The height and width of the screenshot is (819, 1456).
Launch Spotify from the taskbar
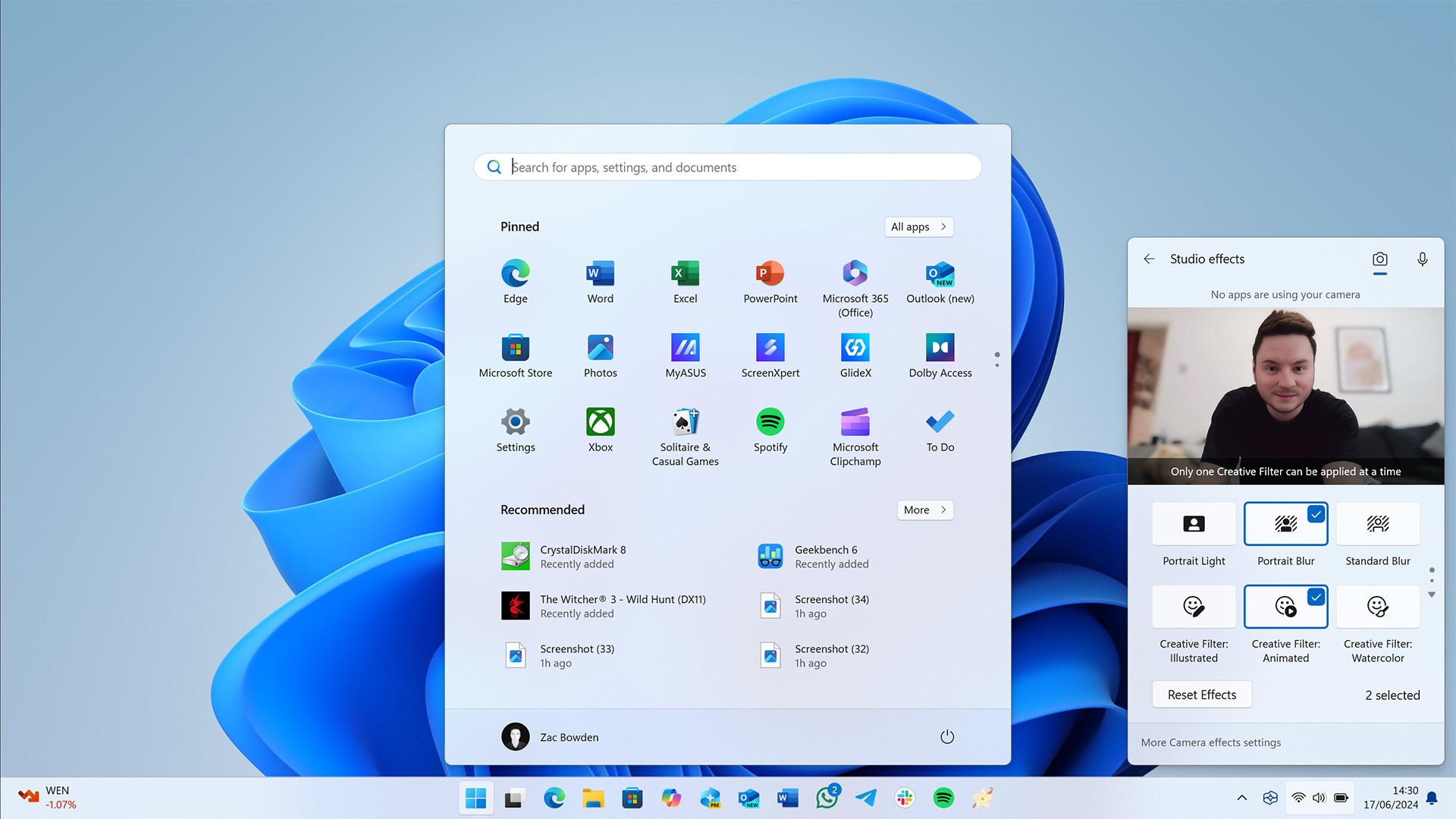pyautogui.click(x=943, y=797)
